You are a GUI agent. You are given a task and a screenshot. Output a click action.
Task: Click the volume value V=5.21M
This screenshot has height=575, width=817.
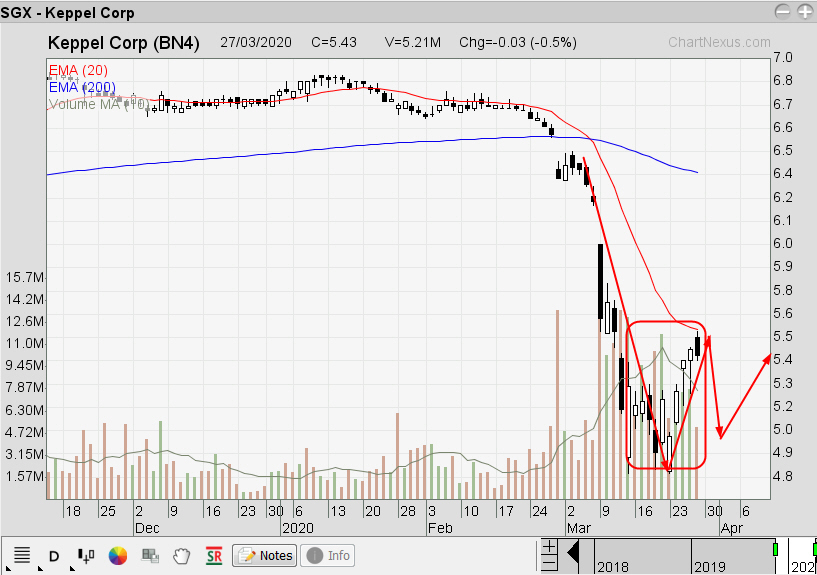coord(413,42)
